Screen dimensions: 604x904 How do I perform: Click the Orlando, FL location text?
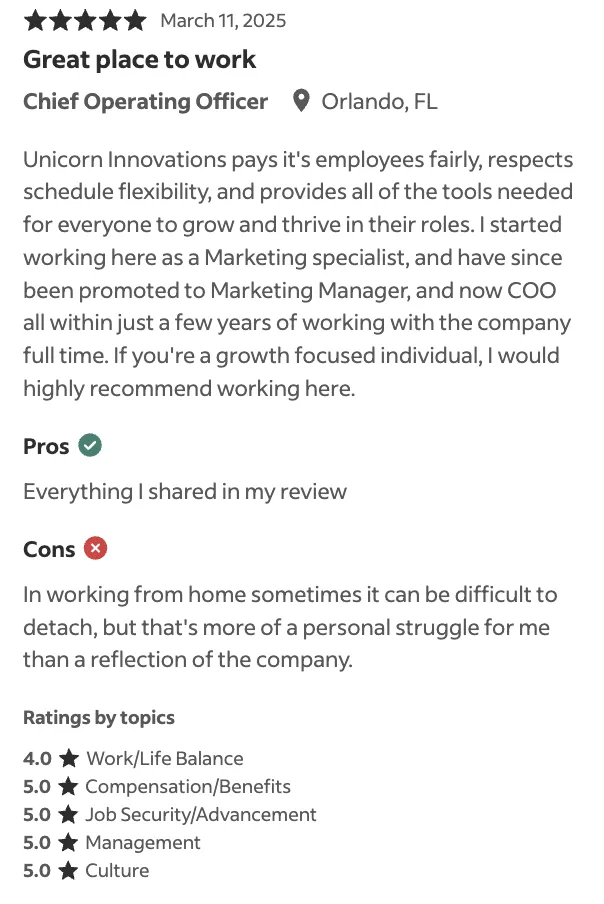(379, 101)
